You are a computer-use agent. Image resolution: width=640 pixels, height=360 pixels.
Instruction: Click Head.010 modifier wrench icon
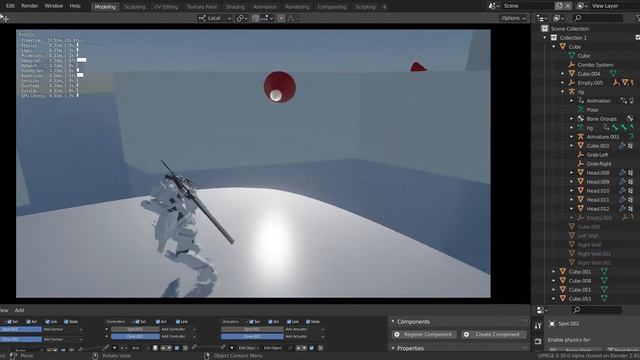click(x=622, y=191)
